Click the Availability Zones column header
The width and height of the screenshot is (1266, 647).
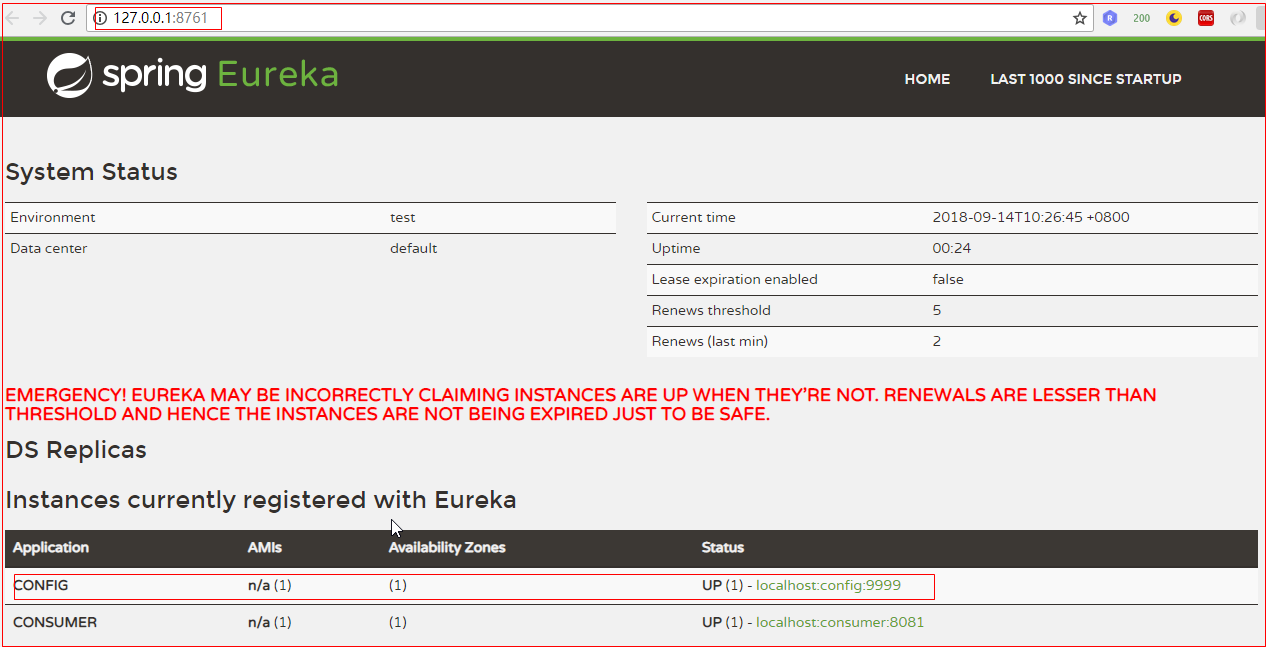(x=447, y=548)
